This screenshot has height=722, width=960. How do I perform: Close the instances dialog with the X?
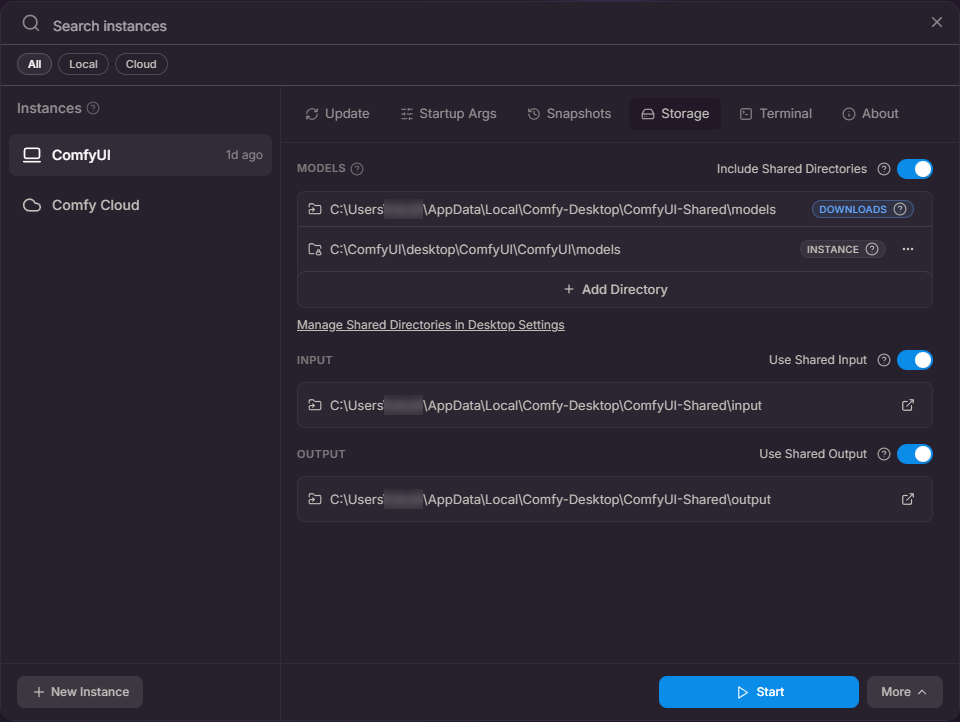point(937,22)
